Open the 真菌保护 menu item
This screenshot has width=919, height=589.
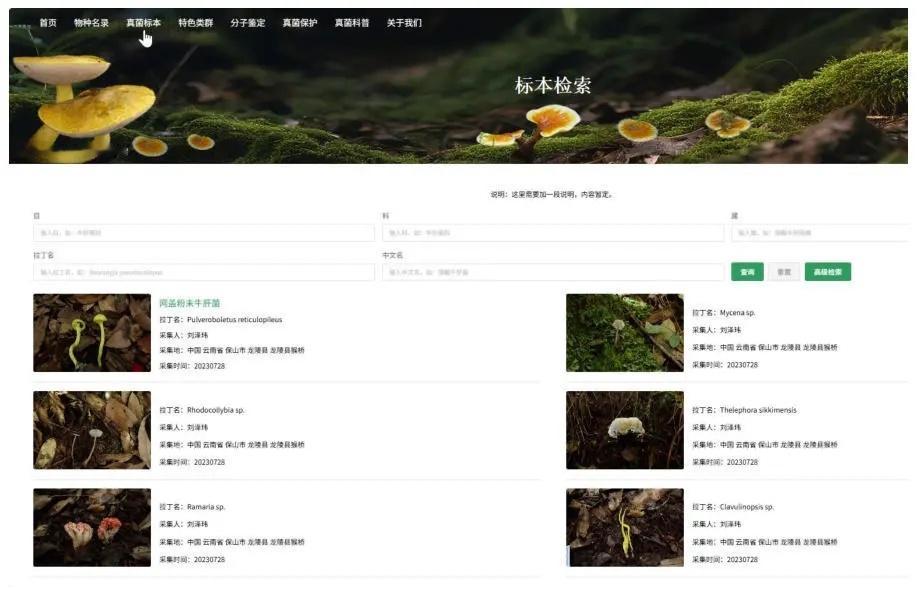[300, 23]
